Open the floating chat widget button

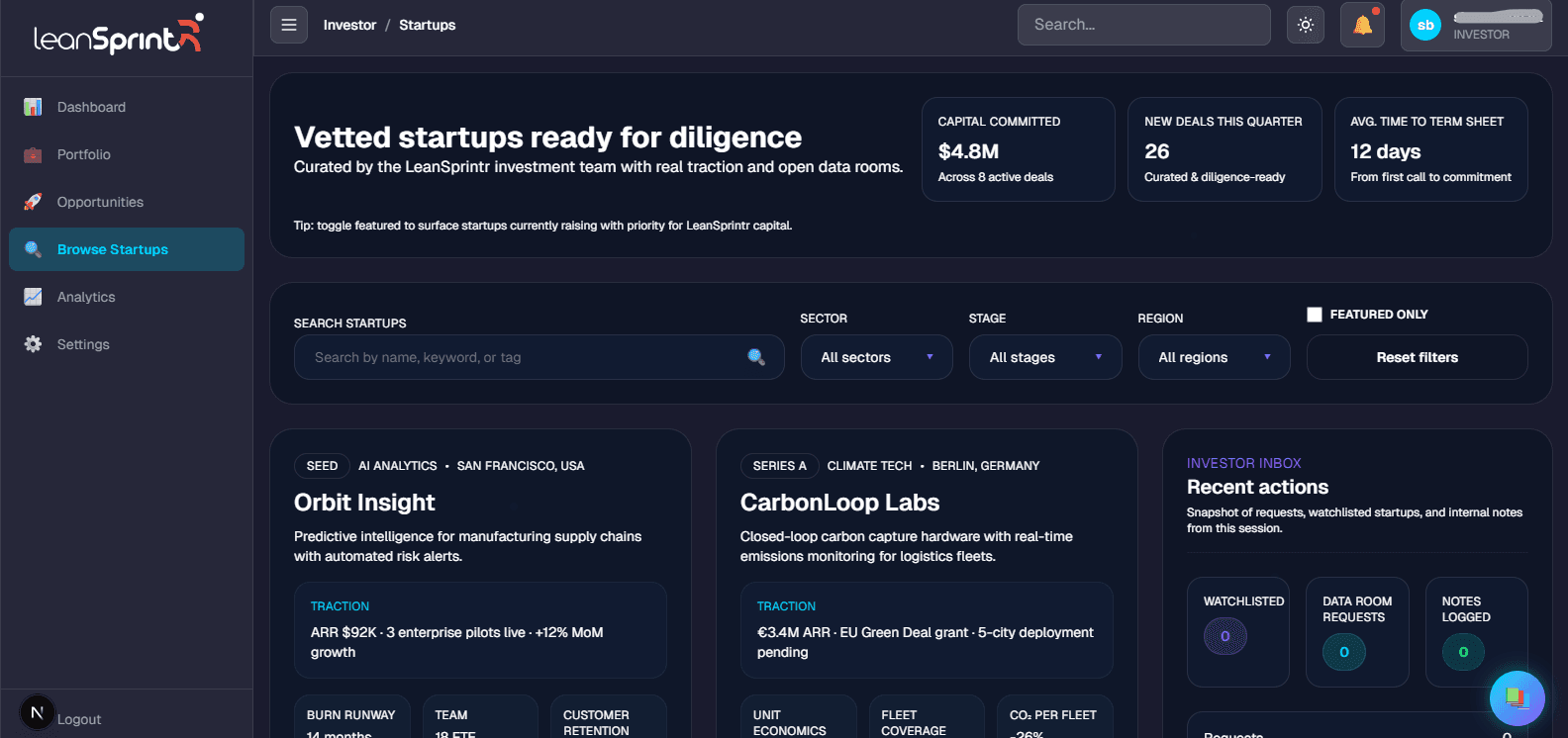pos(1517,697)
